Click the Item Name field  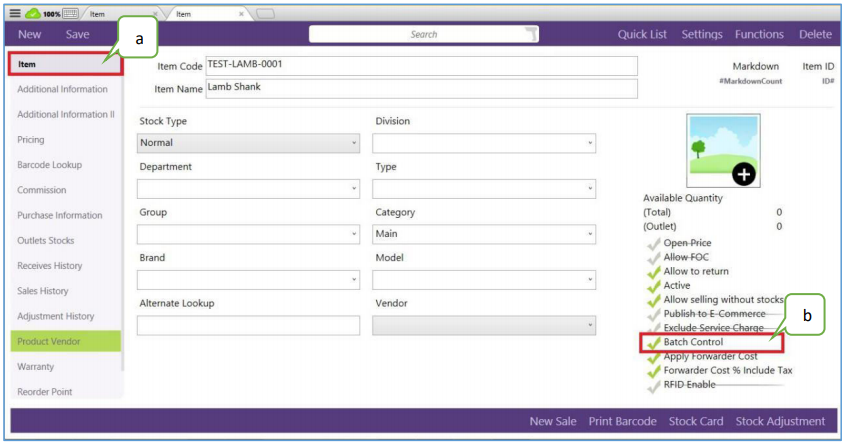click(x=421, y=89)
